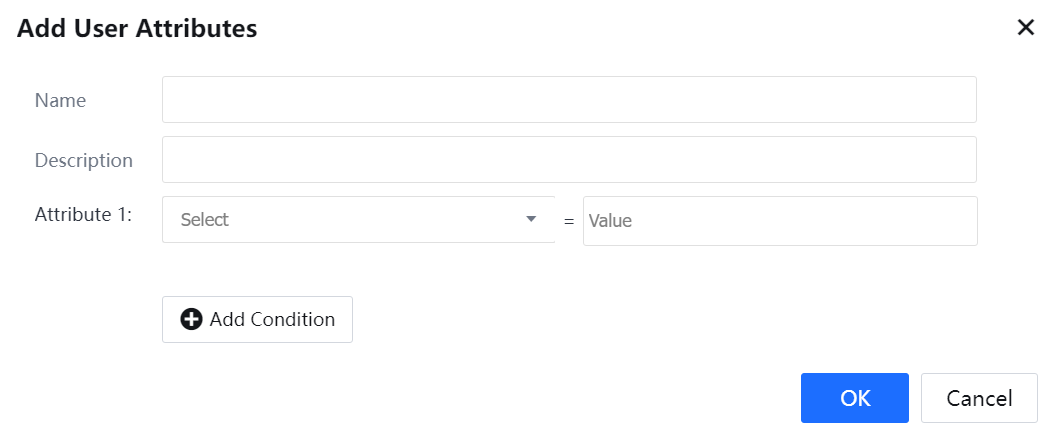Click the Attribute 1 label
Viewport: 1053px width, 435px height.
(83, 215)
